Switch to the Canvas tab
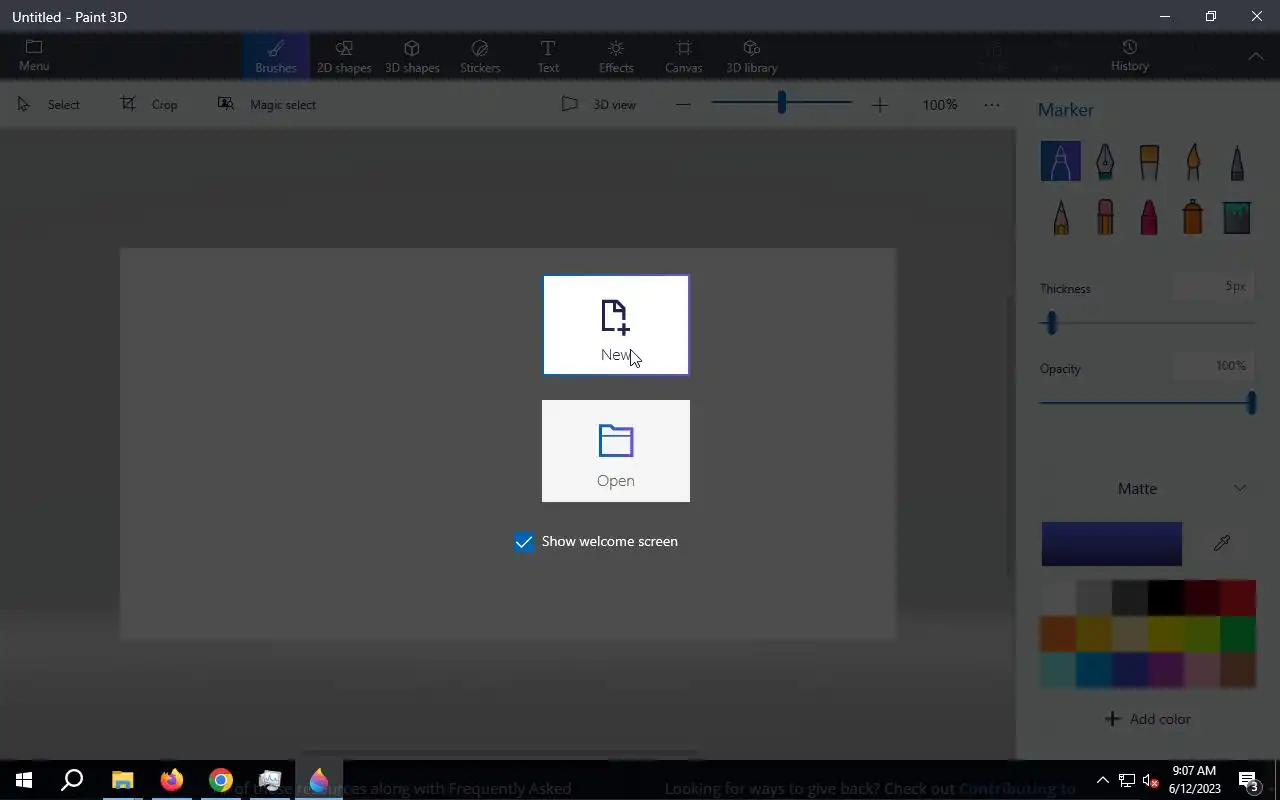The image size is (1280, 800). (x=684, y=56)
